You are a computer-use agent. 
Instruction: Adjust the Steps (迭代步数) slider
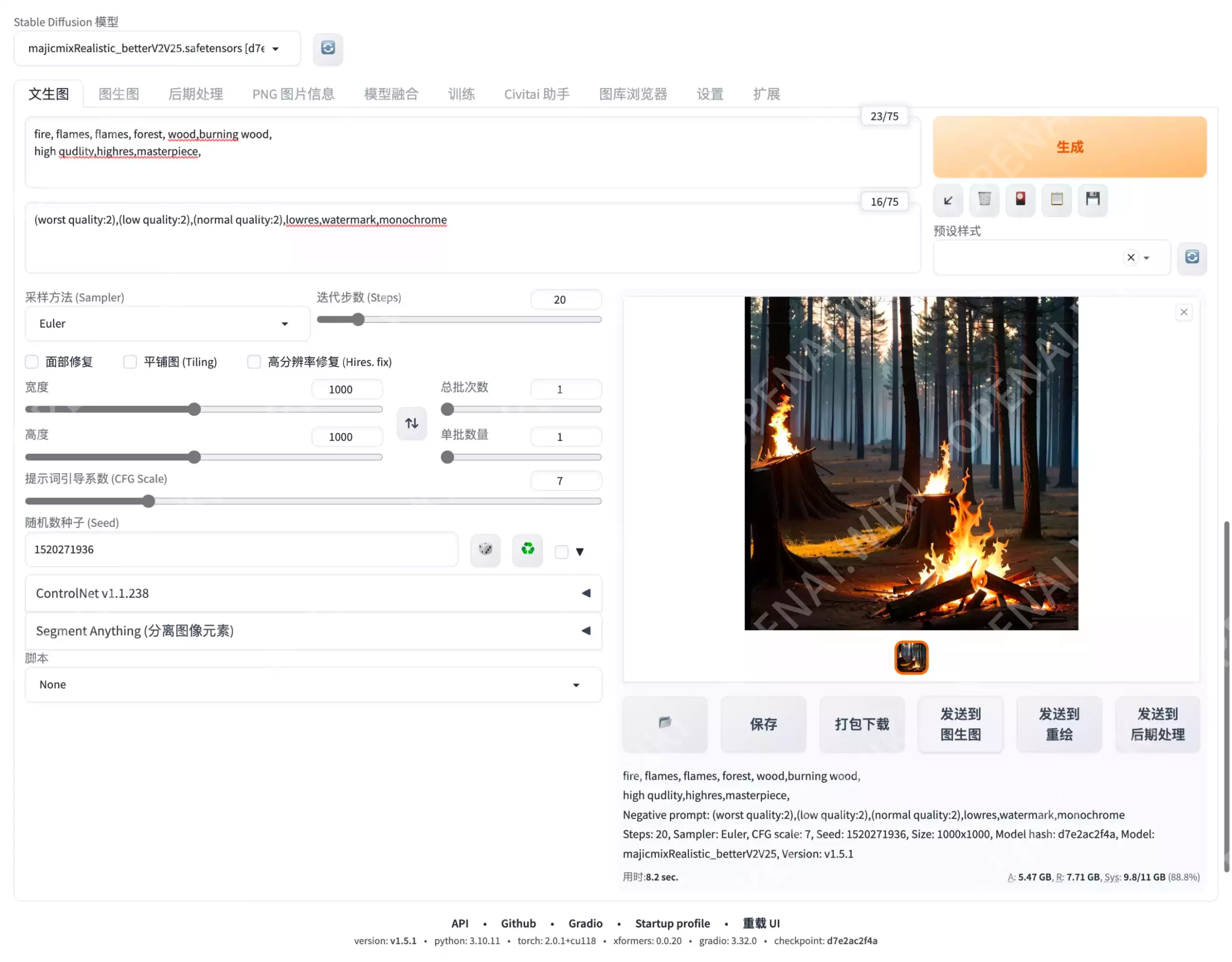click(x=459, y=320)
